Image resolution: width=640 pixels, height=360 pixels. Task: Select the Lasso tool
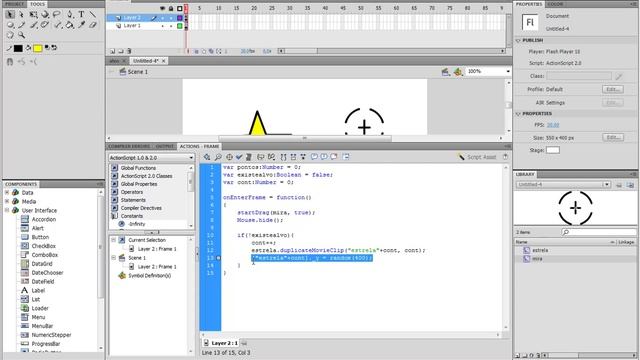tap(57, 14)
